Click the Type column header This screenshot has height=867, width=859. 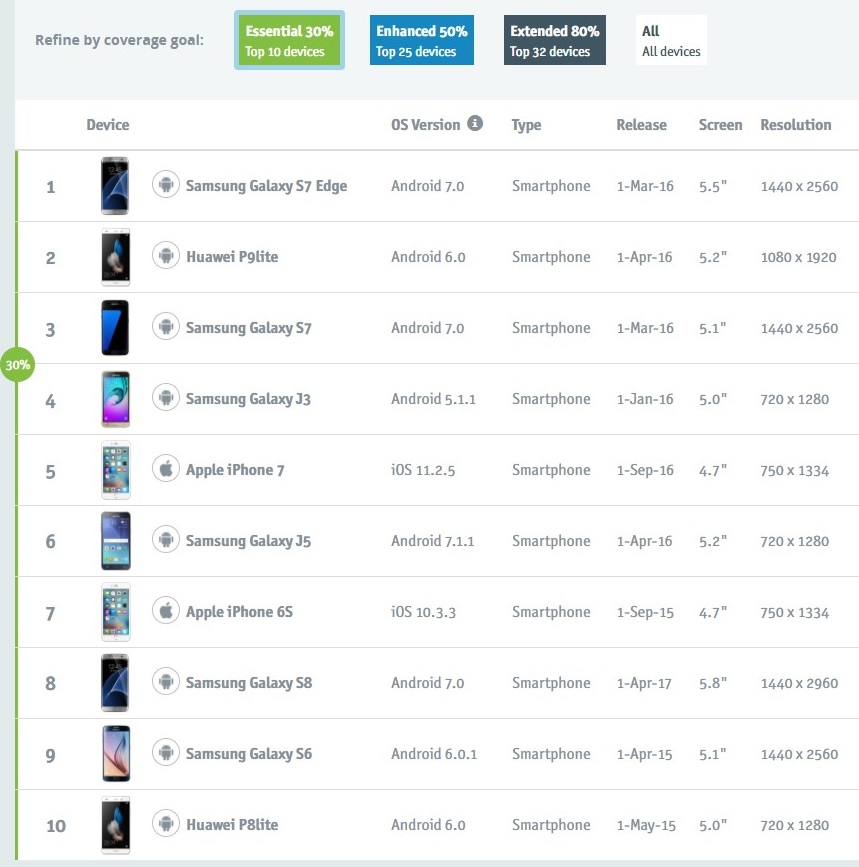[x=526, y=125]
